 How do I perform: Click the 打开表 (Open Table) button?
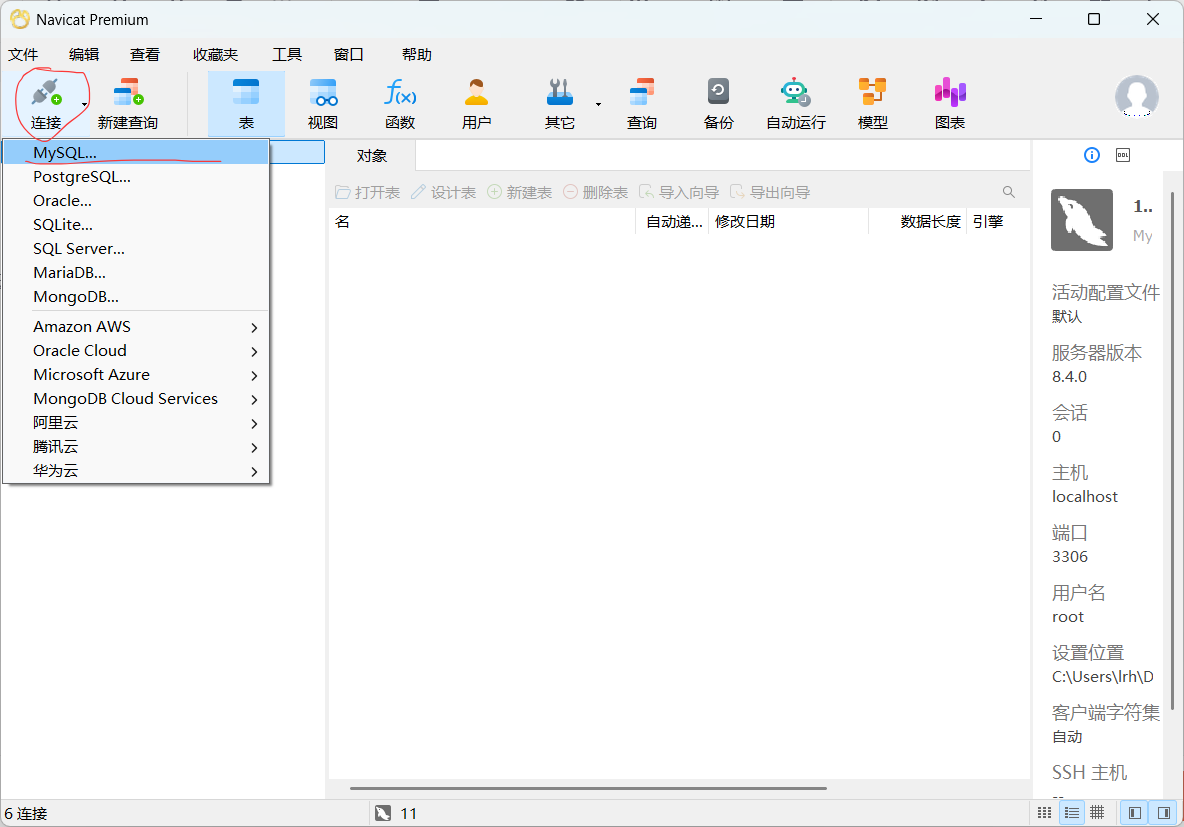pos(368,193)
